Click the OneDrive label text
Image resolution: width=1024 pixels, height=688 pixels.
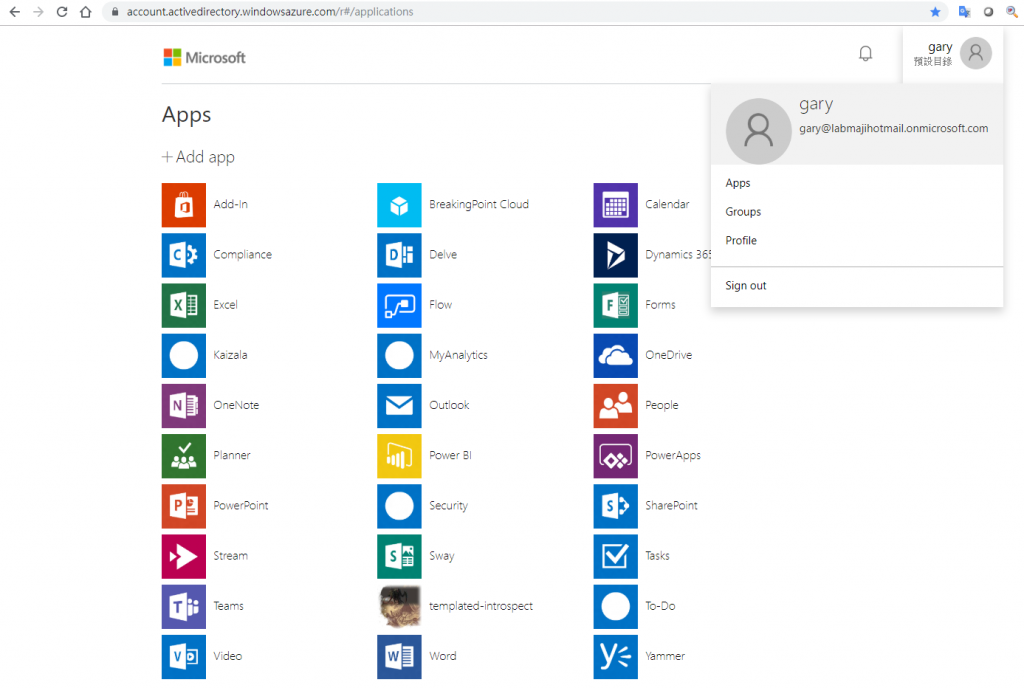coord(669,355)
